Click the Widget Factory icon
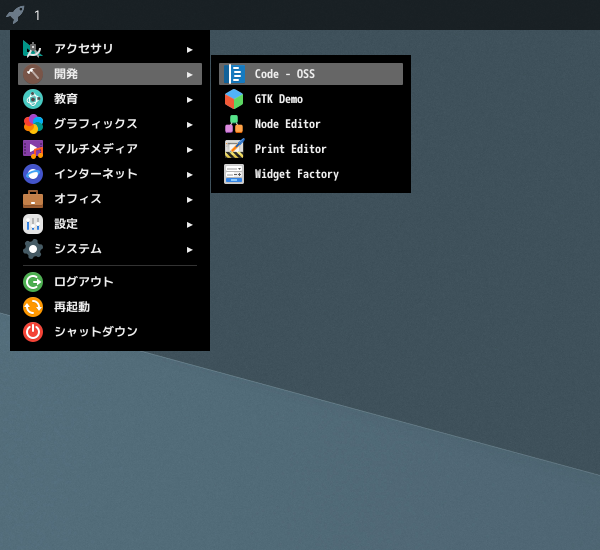The image size is (600, 550). tap(234, 174)
